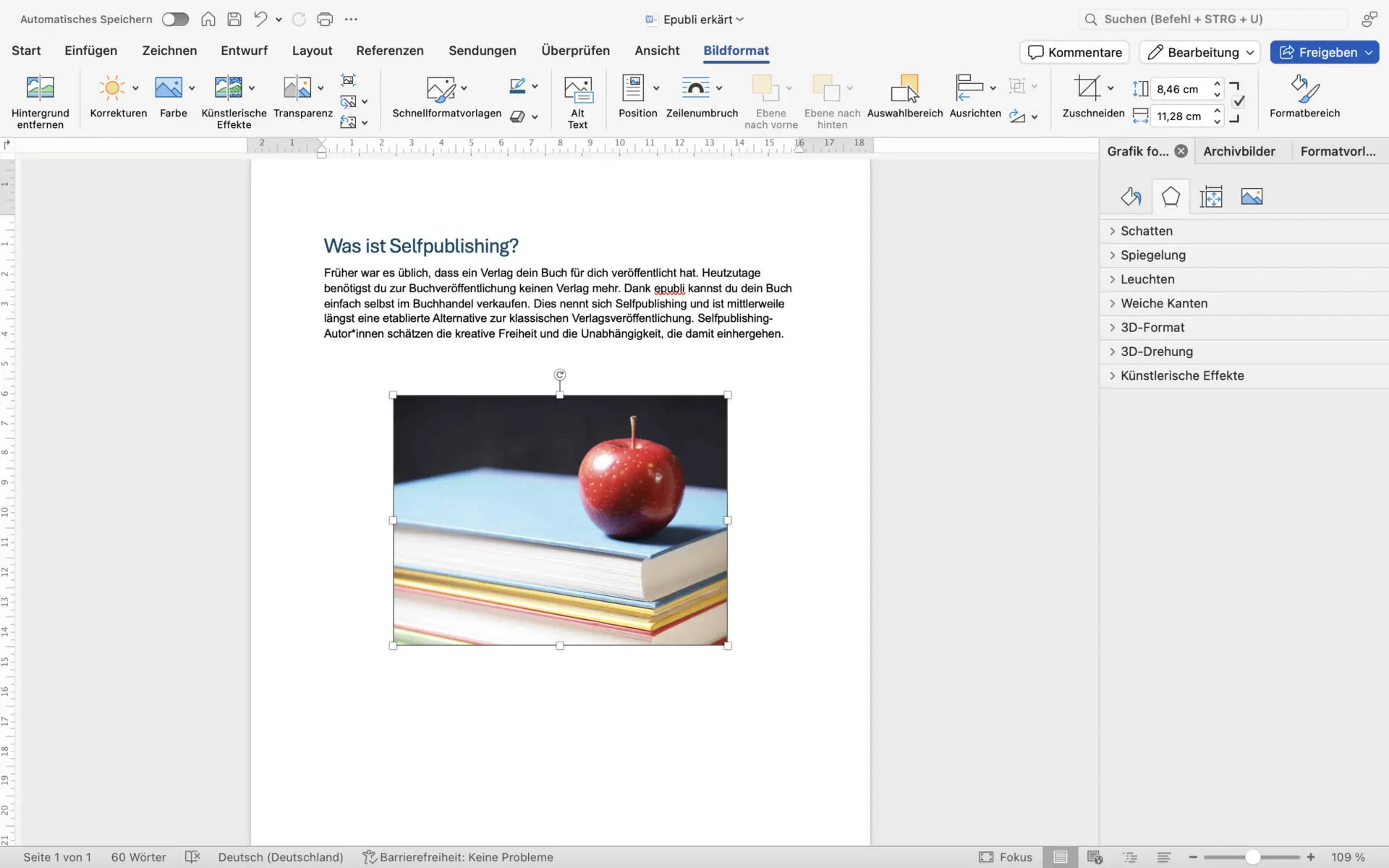Click the 60 Wörter word count

pyautogui.click(x=138, y=857)
